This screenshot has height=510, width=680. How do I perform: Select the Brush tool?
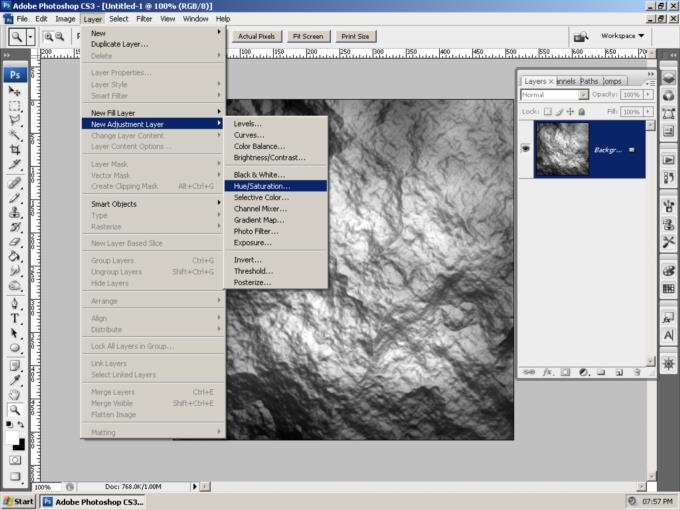pyautogui.click(x=15, y=197)
